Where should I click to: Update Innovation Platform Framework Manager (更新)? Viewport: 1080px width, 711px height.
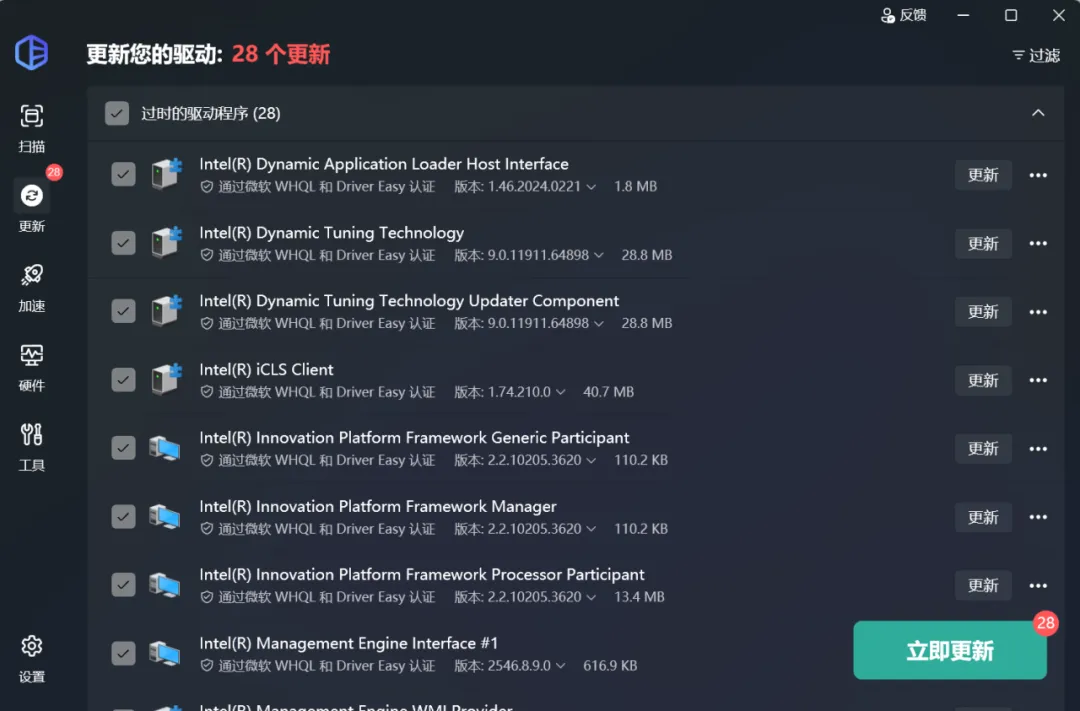coord(983,517)
